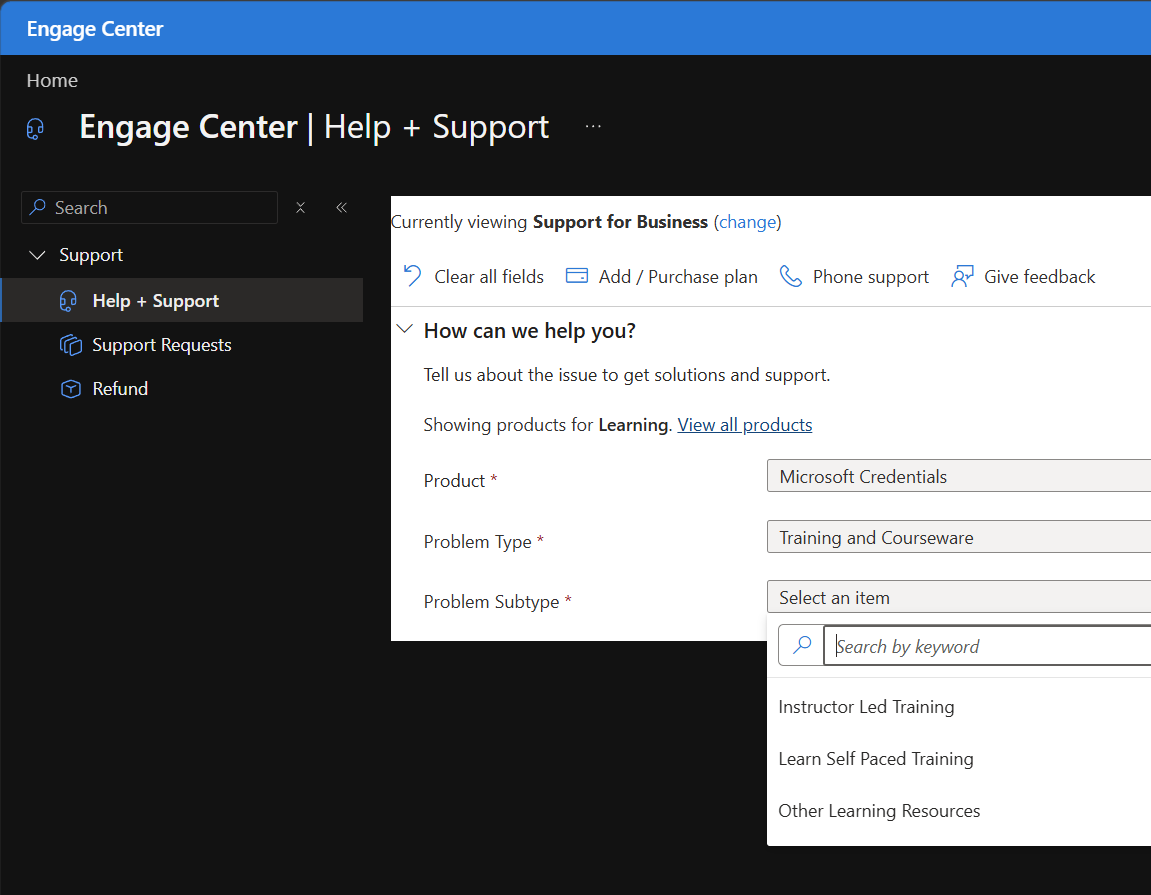
Task: Select Help + Support in the sidebar
Action: [182, 300]
